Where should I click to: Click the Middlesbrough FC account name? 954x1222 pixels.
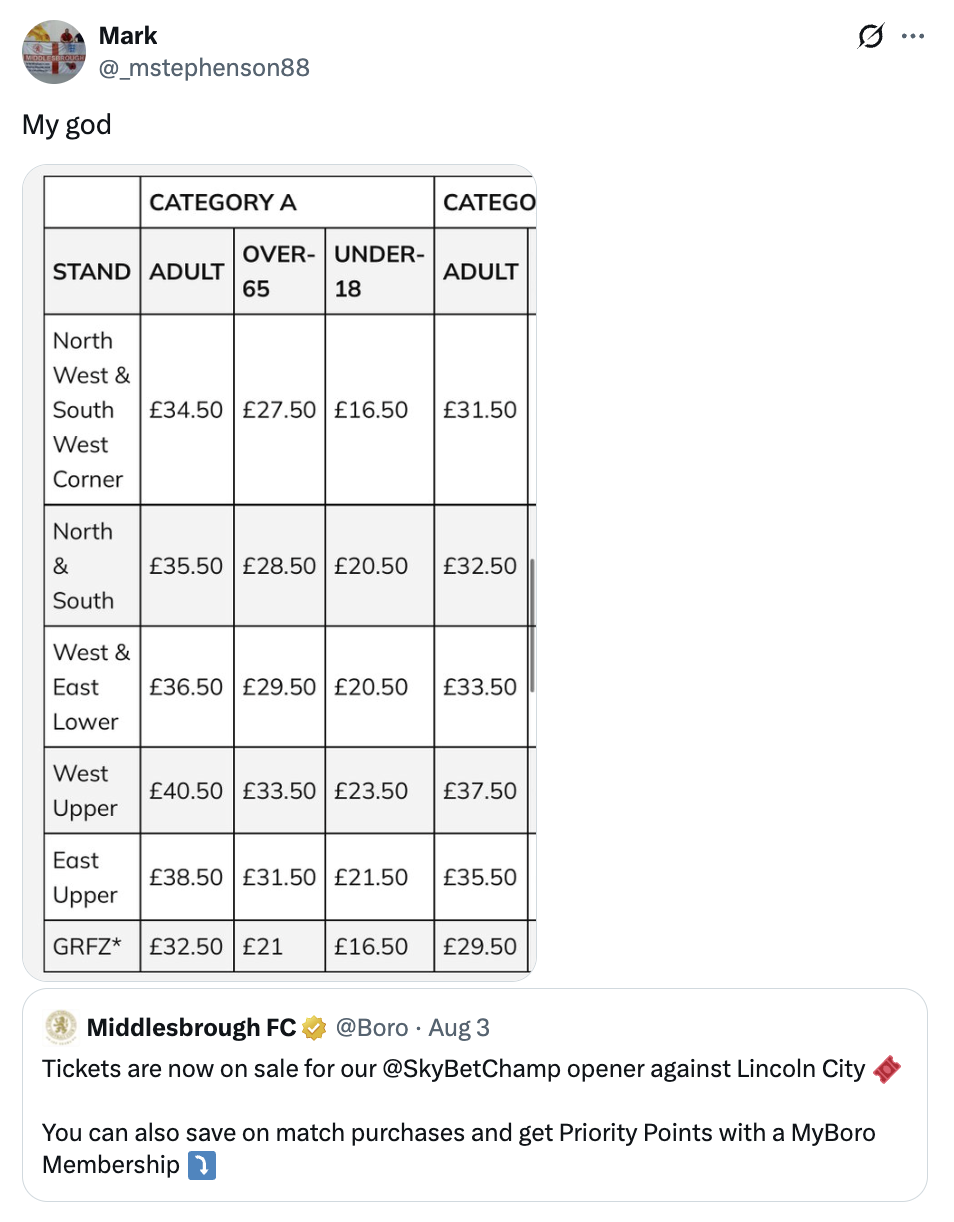[x=191, y=1027]
